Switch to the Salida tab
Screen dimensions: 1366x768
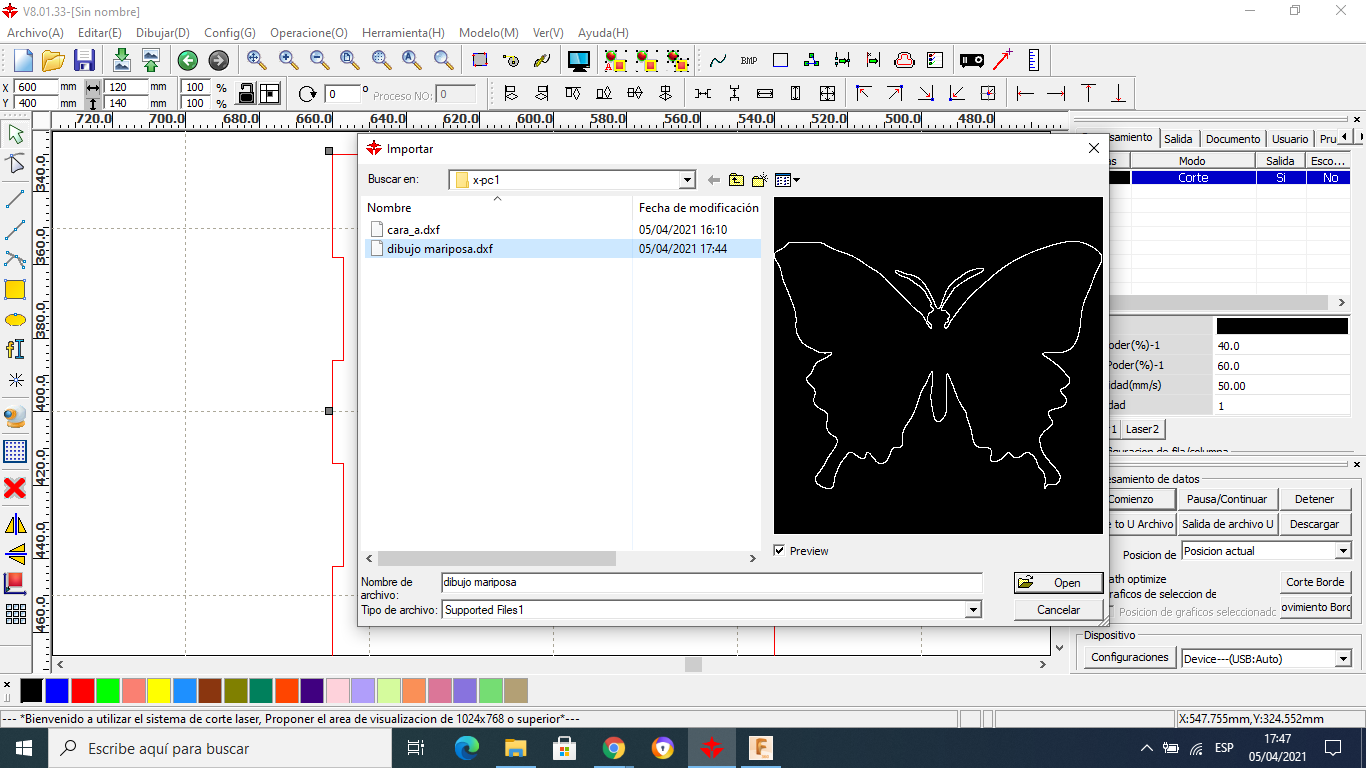[1178, 139]
